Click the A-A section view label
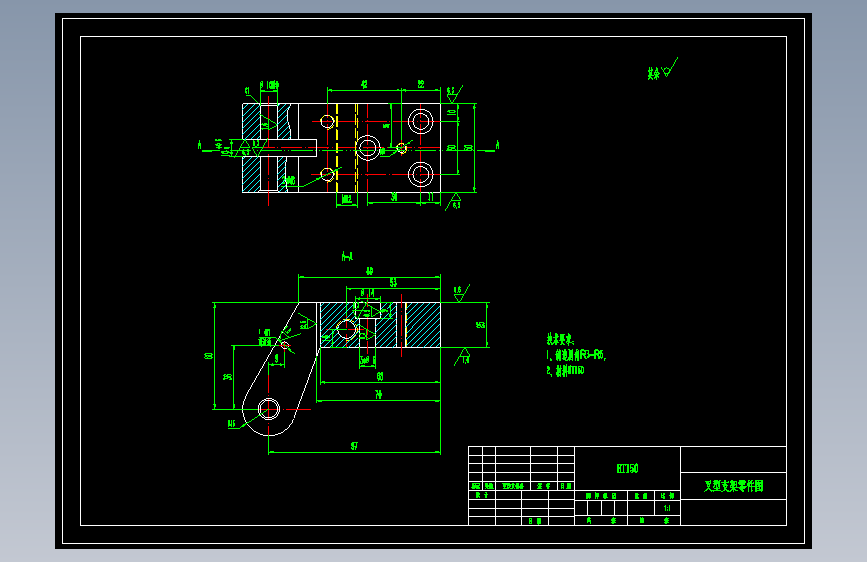 click(x=347, y=256)
